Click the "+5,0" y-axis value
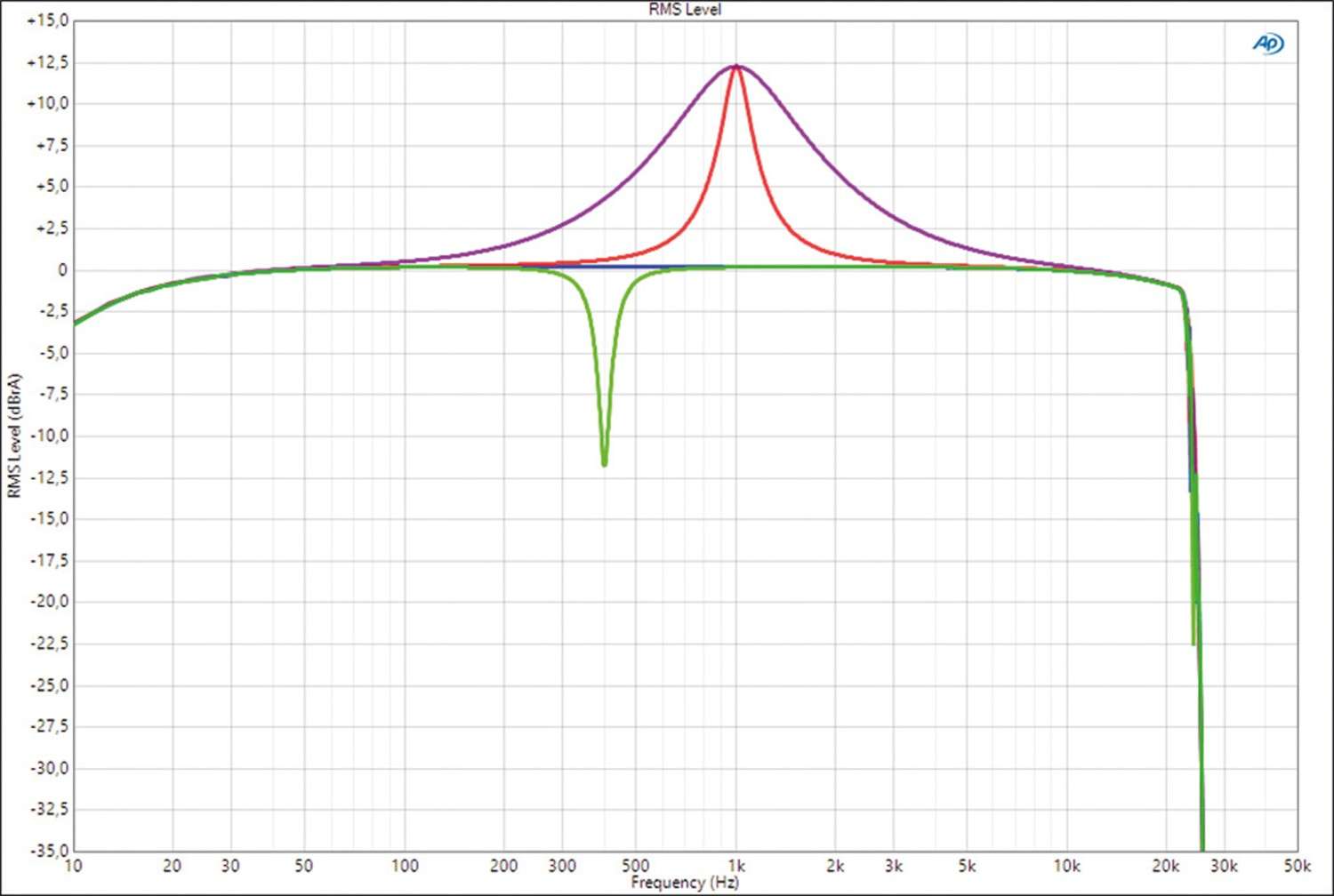Viewport: 1334px width, 896px height. pyautogui.click(x=52, y=186)
